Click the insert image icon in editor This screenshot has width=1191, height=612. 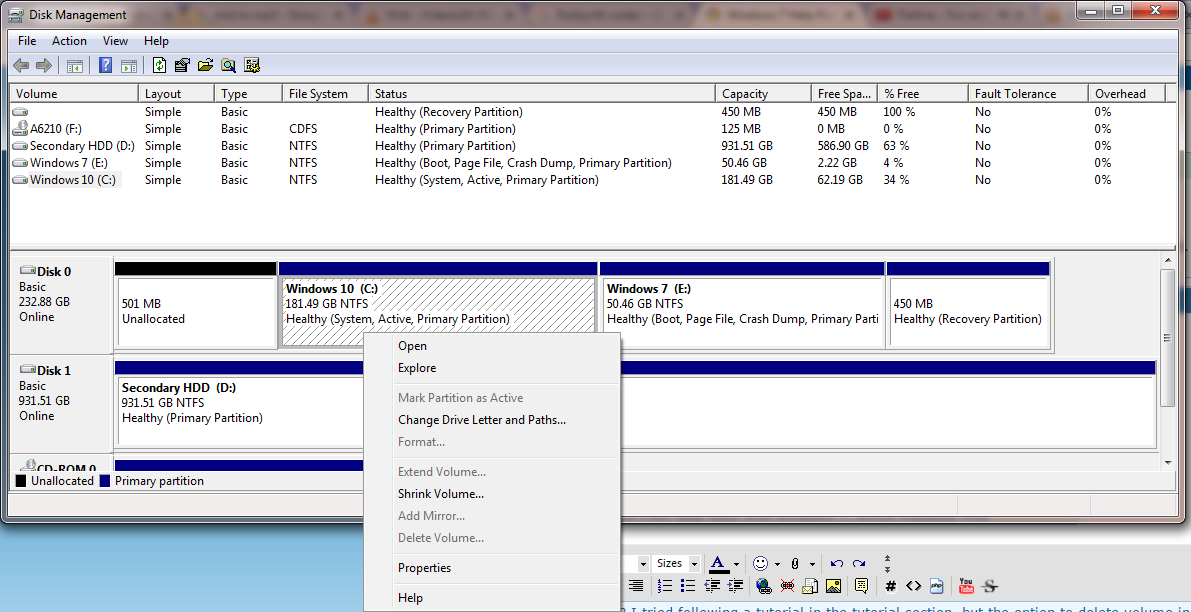click(x=833, y=585)
